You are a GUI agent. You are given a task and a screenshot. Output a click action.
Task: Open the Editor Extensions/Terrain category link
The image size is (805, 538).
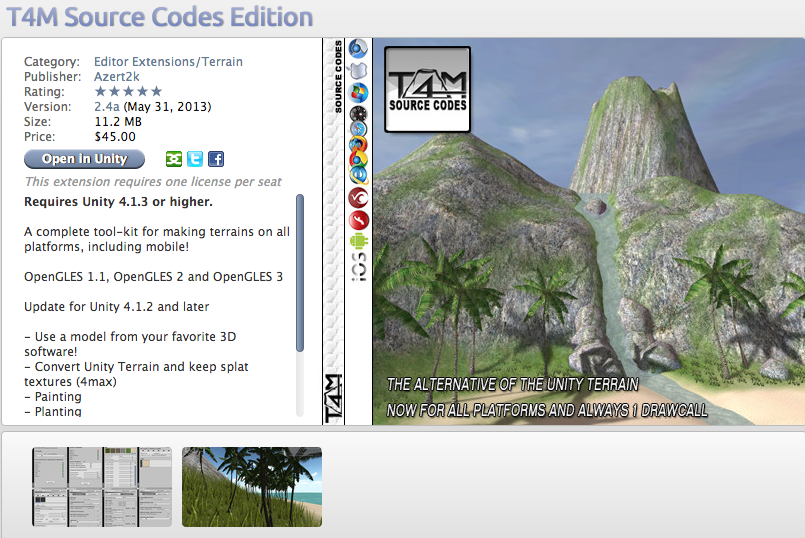[x=168, y=62]
